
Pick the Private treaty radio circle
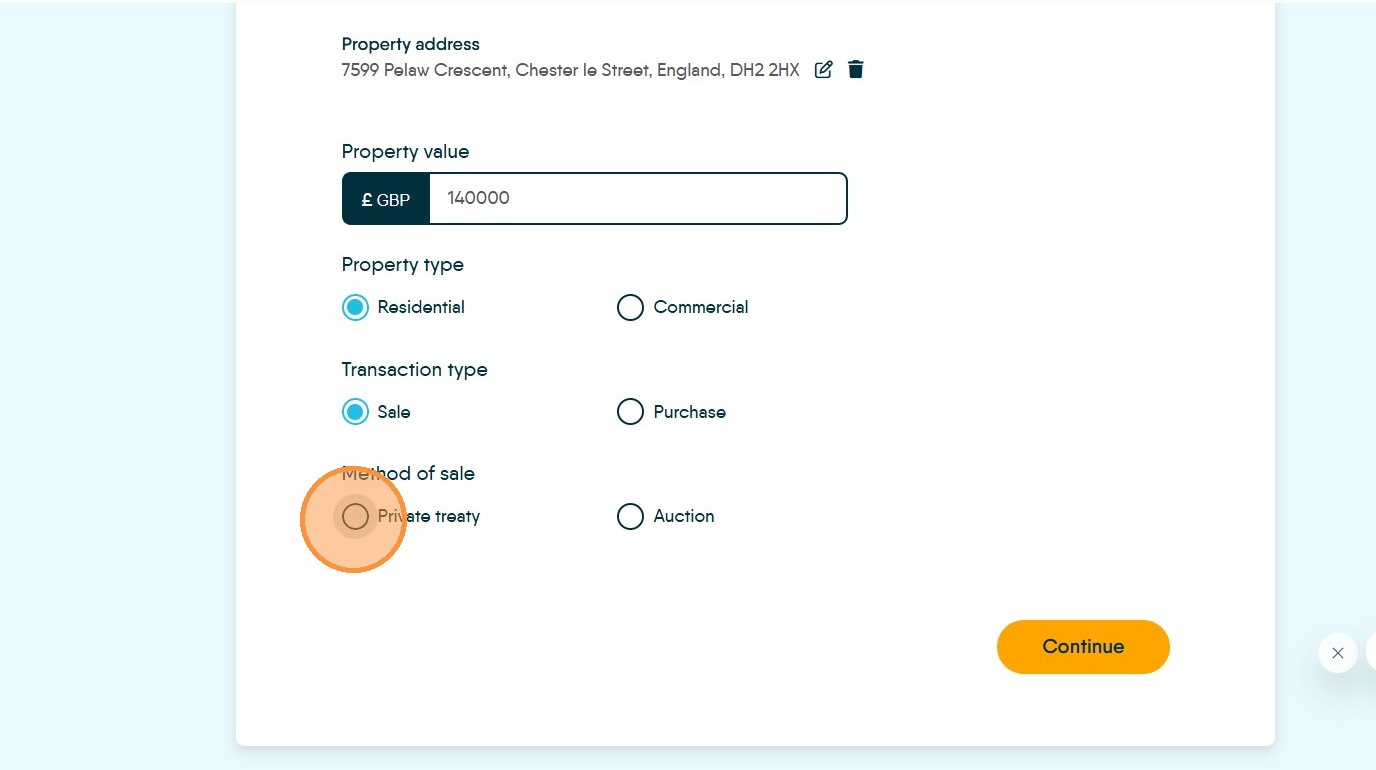[x=355, y=516]
